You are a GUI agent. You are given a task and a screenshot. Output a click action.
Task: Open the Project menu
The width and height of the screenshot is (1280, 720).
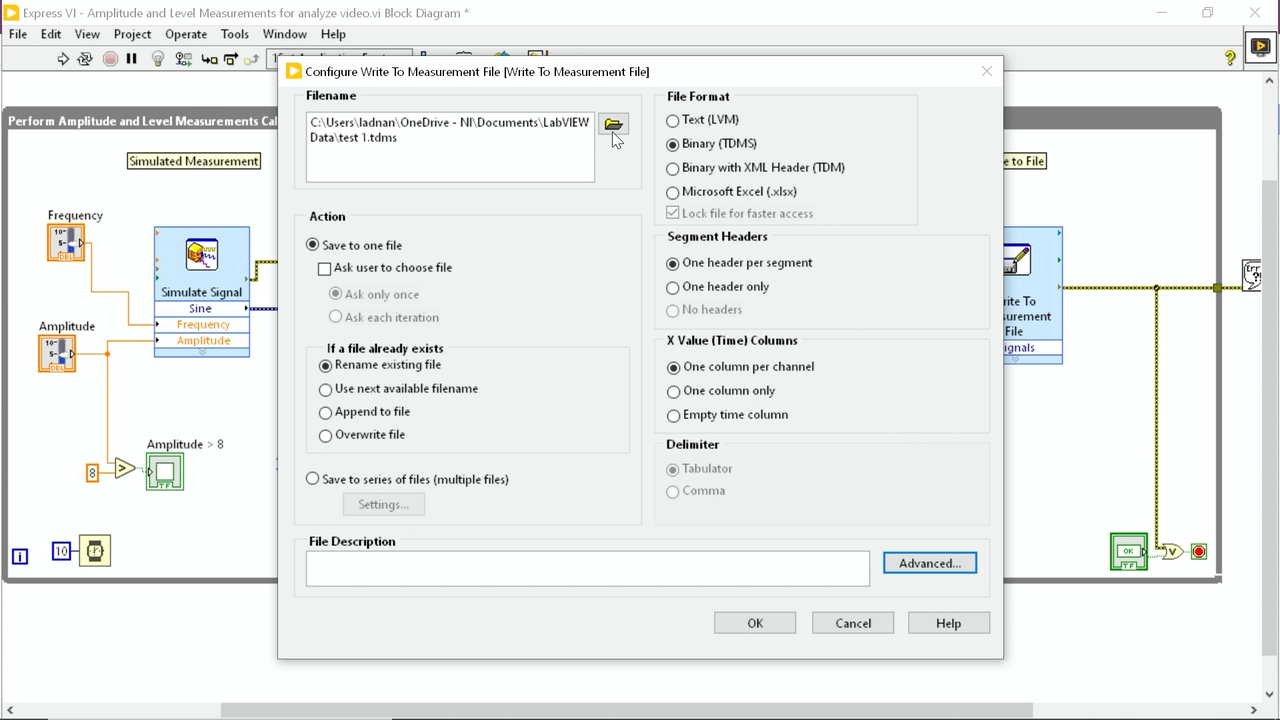point(132,34)
